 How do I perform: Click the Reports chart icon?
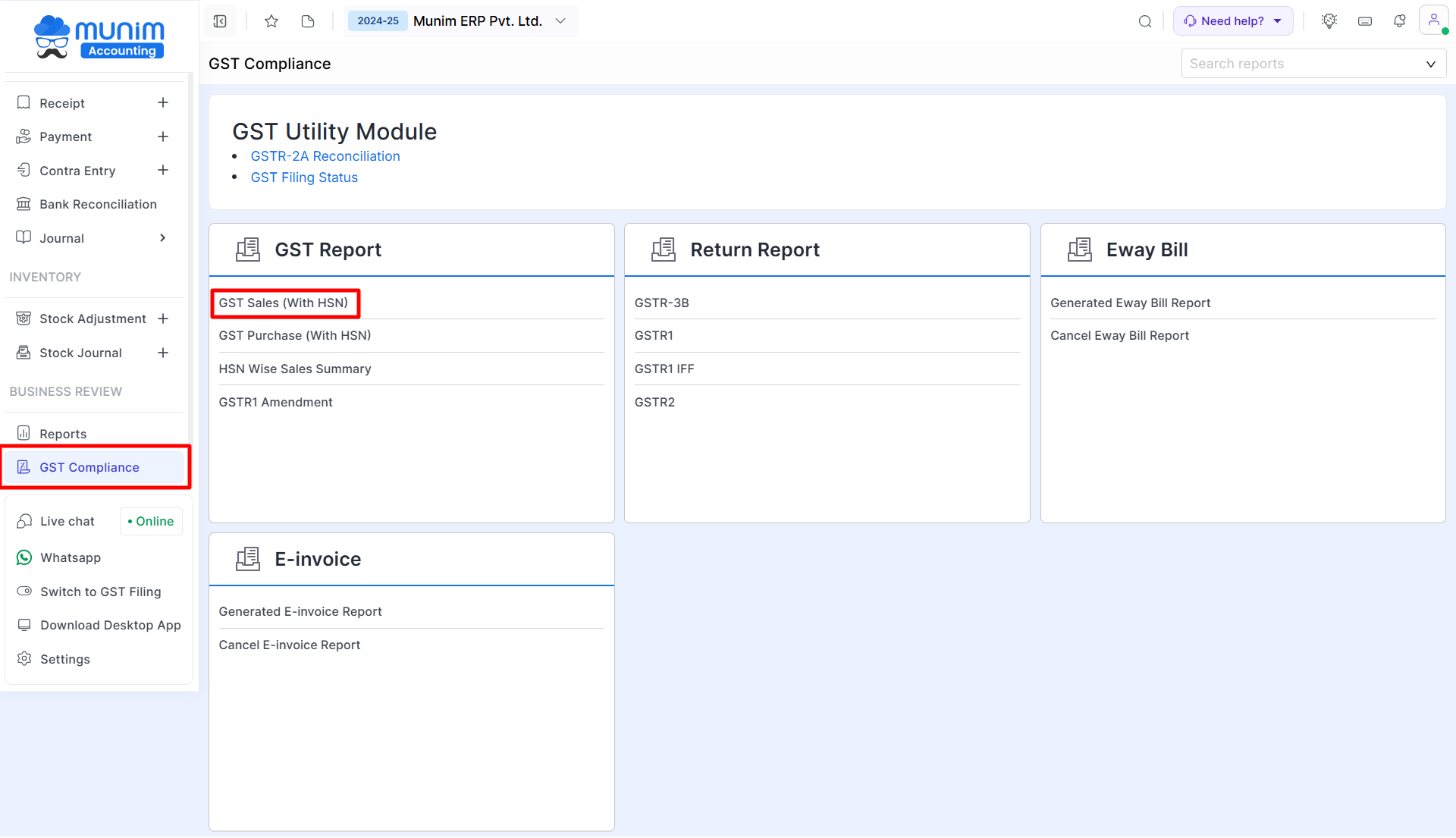click(24, 433)
